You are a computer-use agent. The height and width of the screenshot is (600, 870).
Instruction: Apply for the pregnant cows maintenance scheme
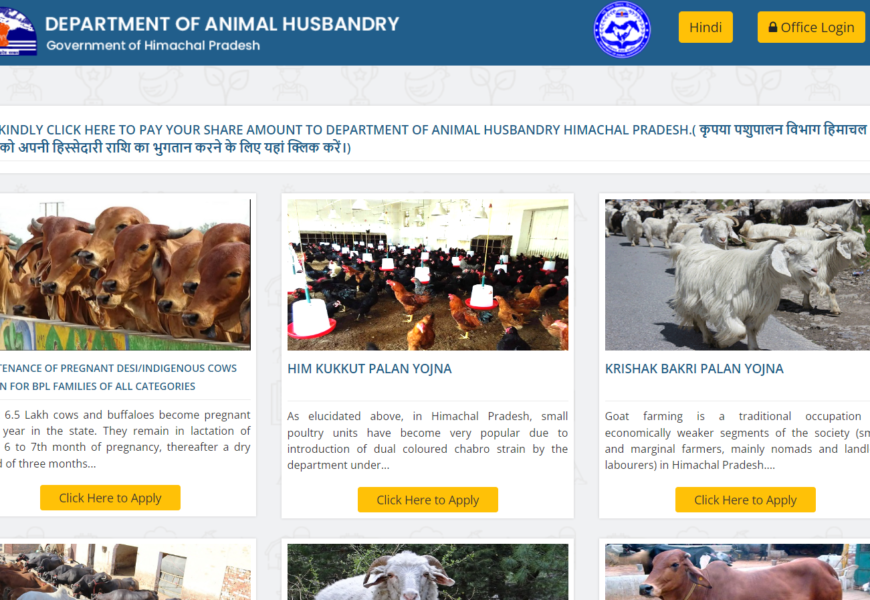tap(110, 498)
